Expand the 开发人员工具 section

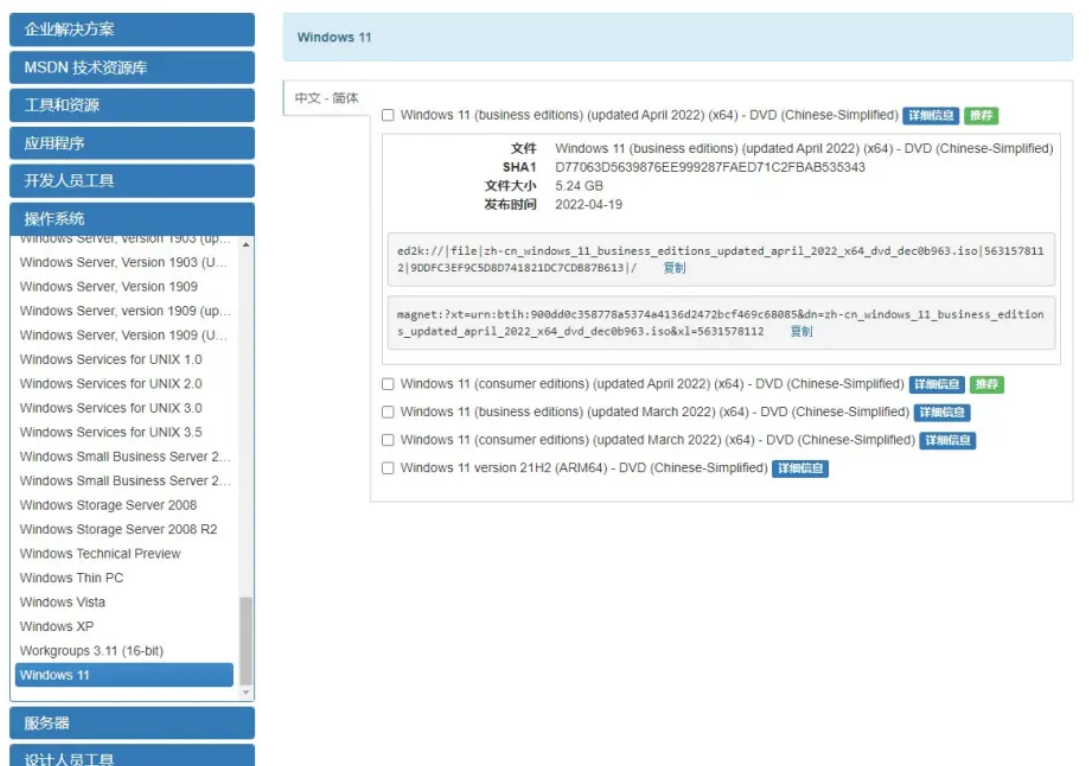[x=132, y=181]
